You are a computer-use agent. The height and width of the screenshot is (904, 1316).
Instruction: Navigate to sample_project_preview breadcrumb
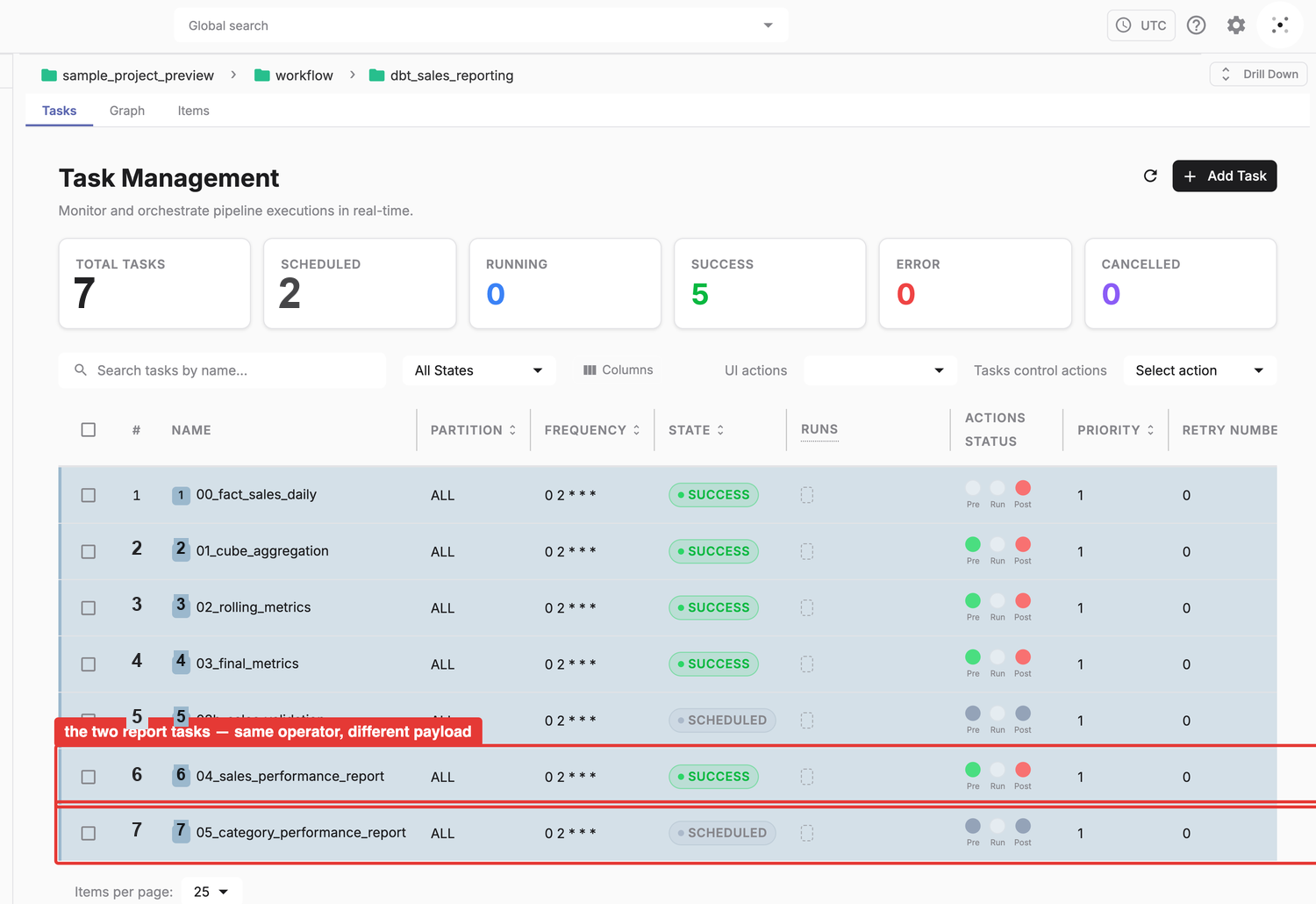pyautogui.click(x=138, y=75)
